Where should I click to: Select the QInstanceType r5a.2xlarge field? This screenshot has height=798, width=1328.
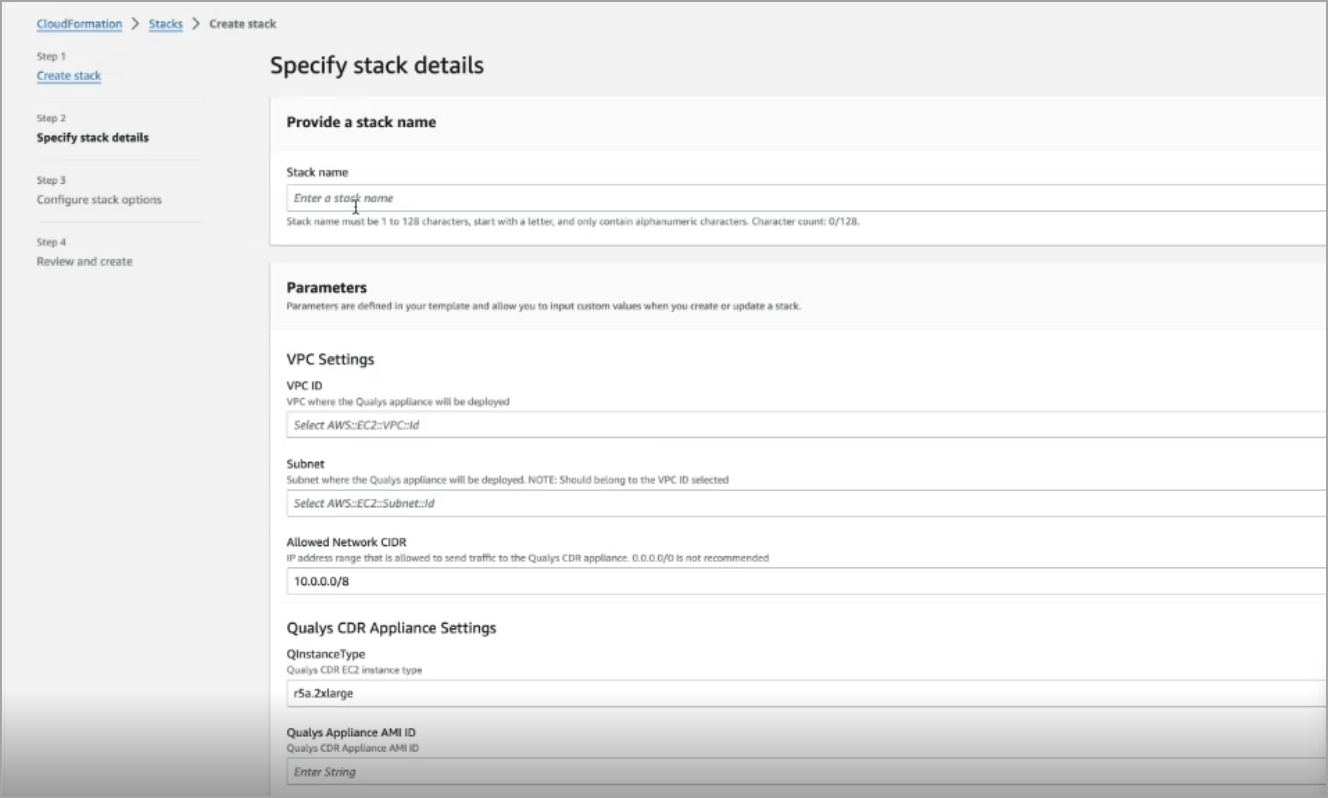point(806,693)
